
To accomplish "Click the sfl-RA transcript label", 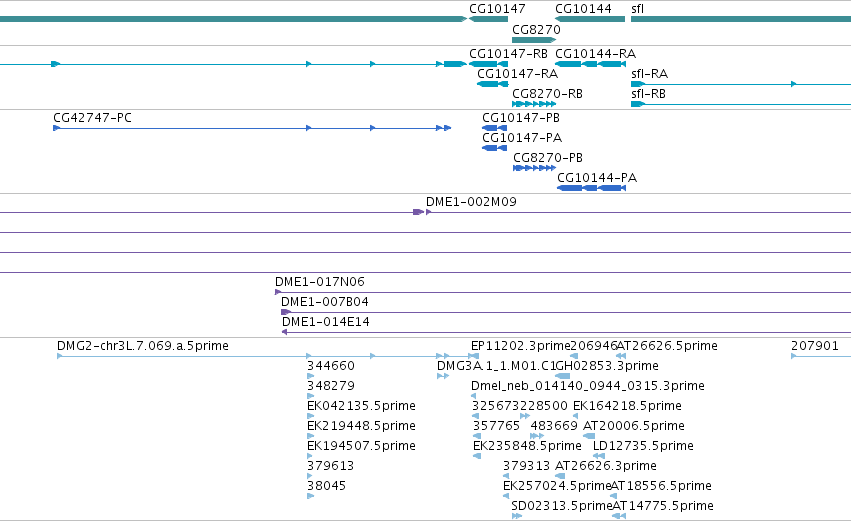I will pos(649,74).
